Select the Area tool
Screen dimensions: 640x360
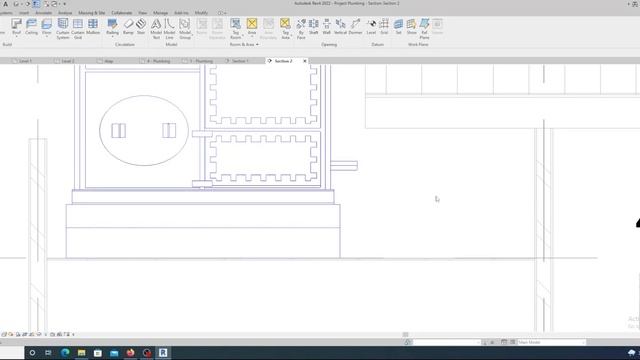[x=252, y=28]
